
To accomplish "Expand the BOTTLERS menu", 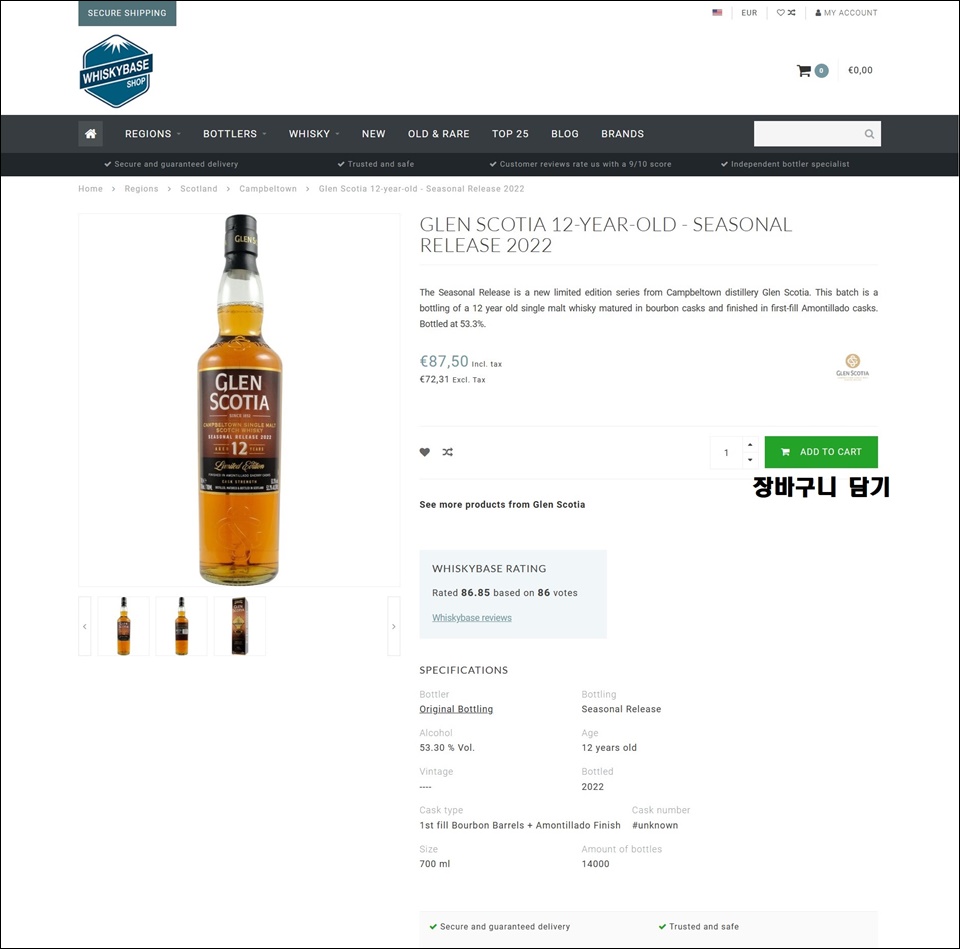I will click(234, 133).
